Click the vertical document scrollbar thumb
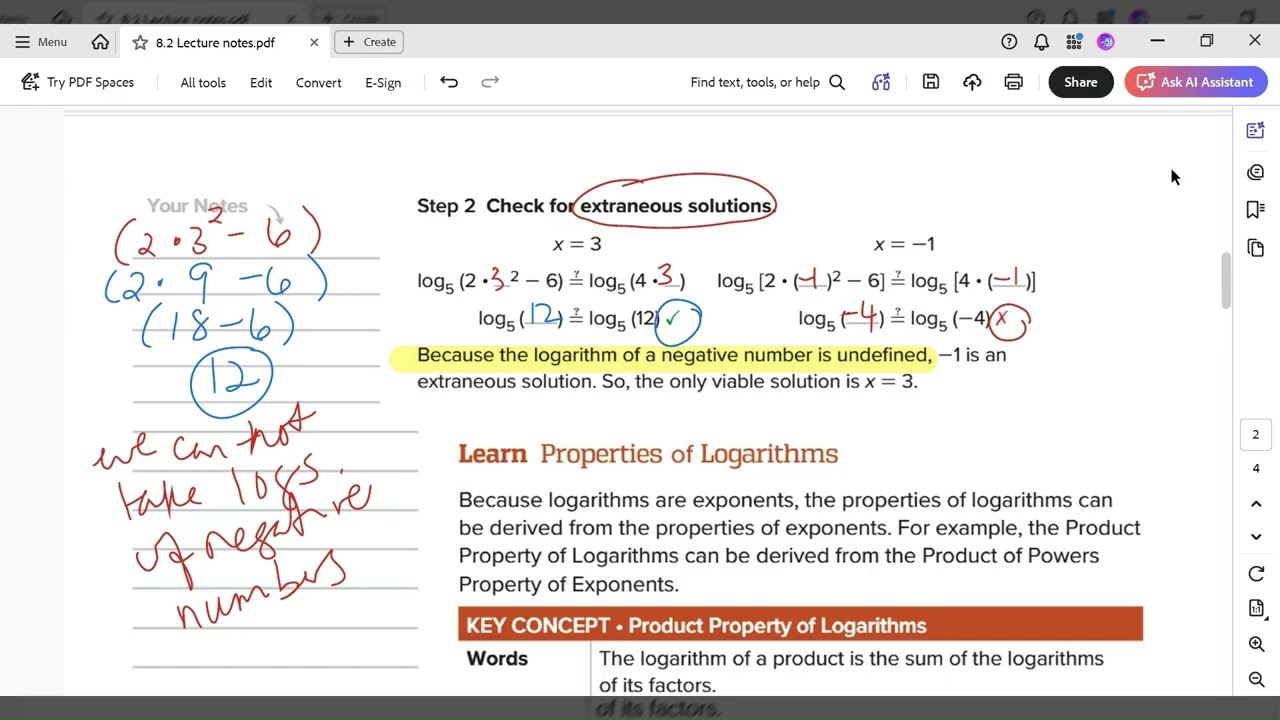The height and width of the screenshot is (720, 1280). pyautogui.click(x=1226, y=281)
